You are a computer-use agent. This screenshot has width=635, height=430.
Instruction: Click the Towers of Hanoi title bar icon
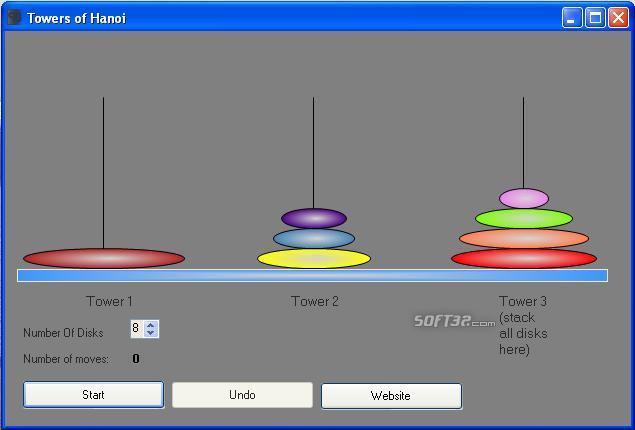[15, 18]
